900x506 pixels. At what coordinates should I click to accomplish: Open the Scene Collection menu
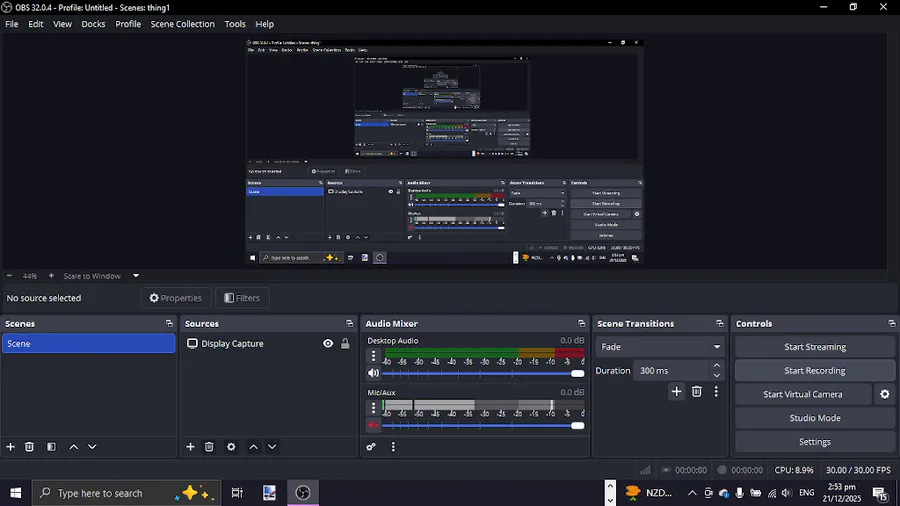[183, 24]
